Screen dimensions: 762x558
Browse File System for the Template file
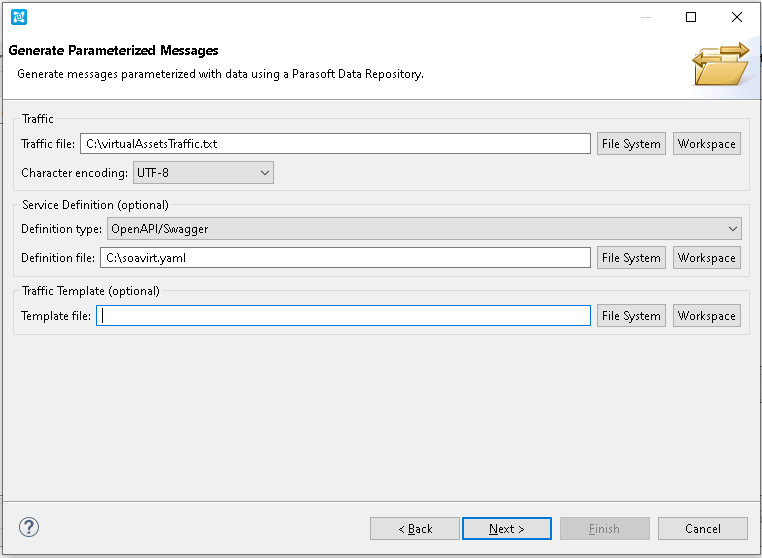[x=631, y=316]
